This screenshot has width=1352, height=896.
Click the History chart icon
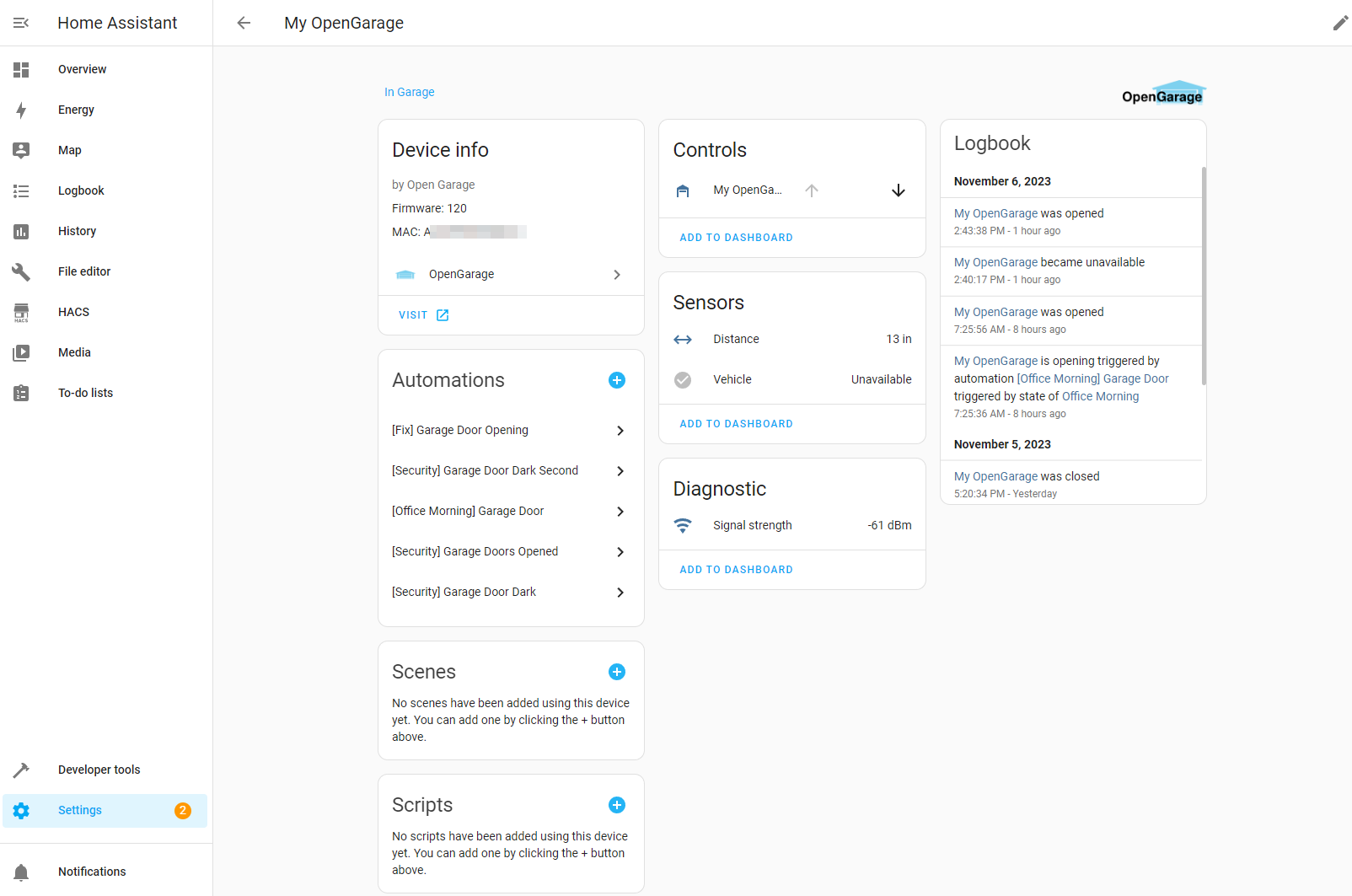(21, 231)
